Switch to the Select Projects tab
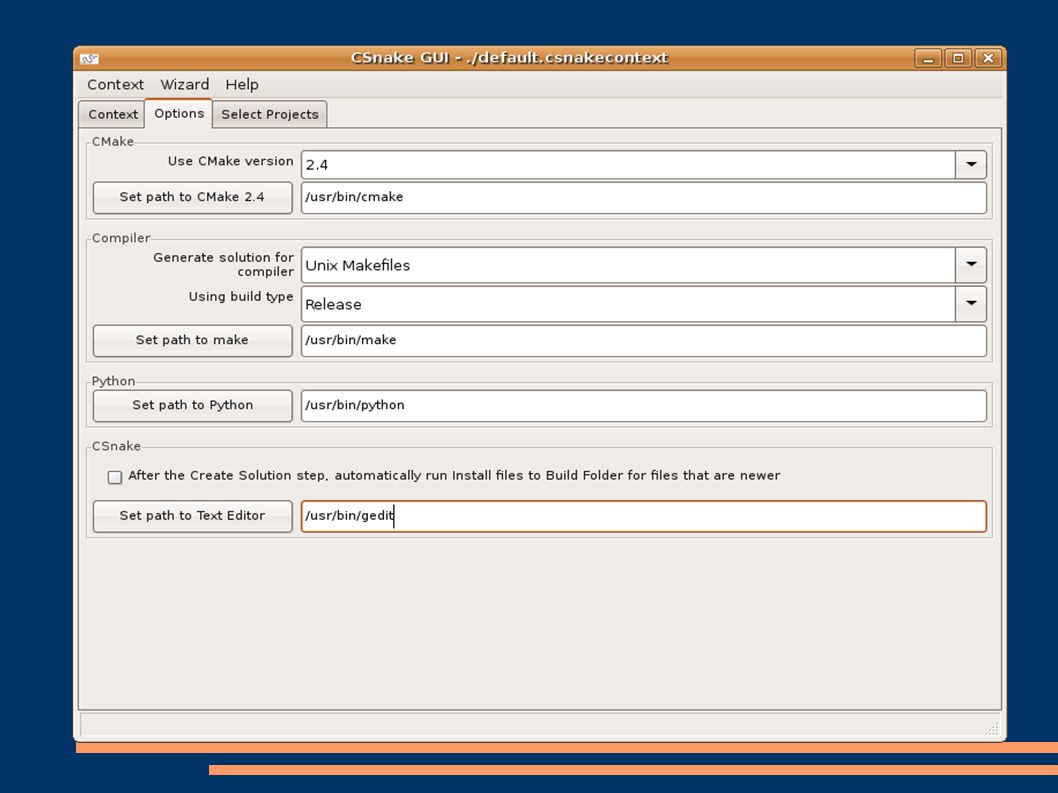The height and width of the screenshot is (793, 1058). point(270,114)
